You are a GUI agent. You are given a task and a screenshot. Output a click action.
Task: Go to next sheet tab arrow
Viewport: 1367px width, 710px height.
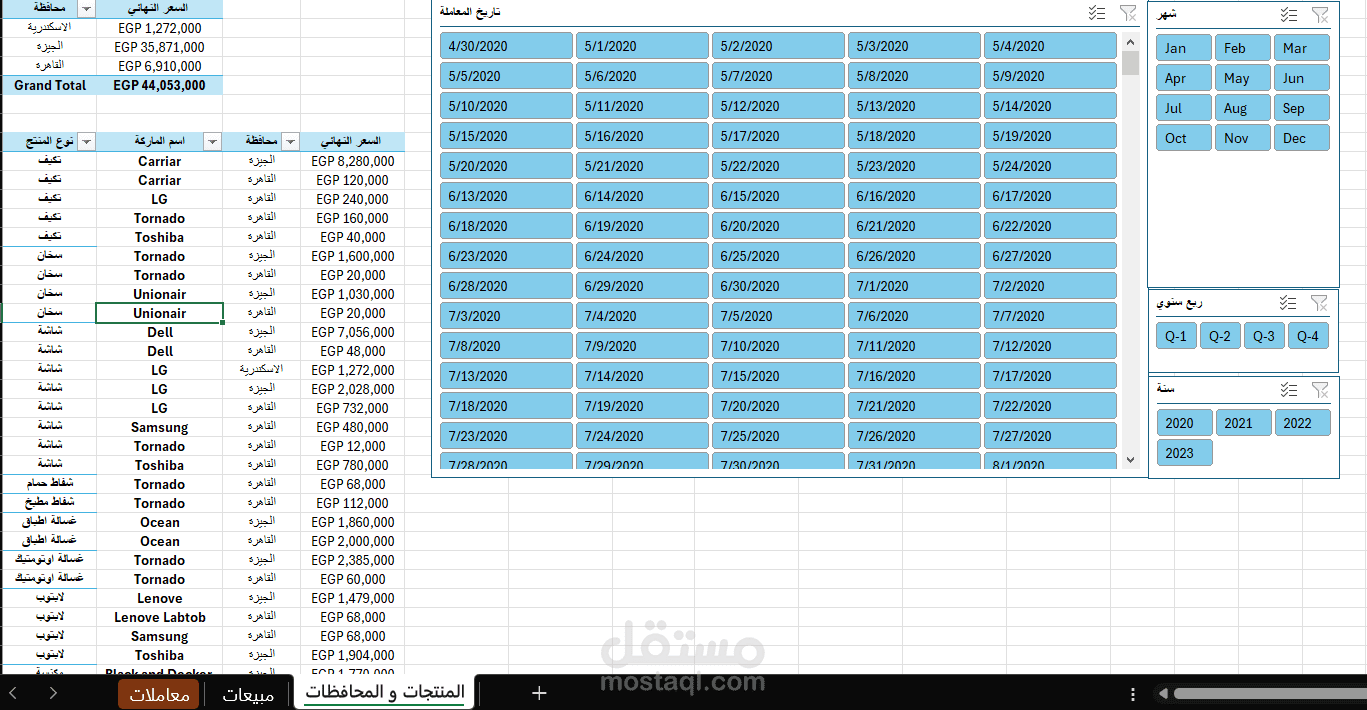coord(52,692)
